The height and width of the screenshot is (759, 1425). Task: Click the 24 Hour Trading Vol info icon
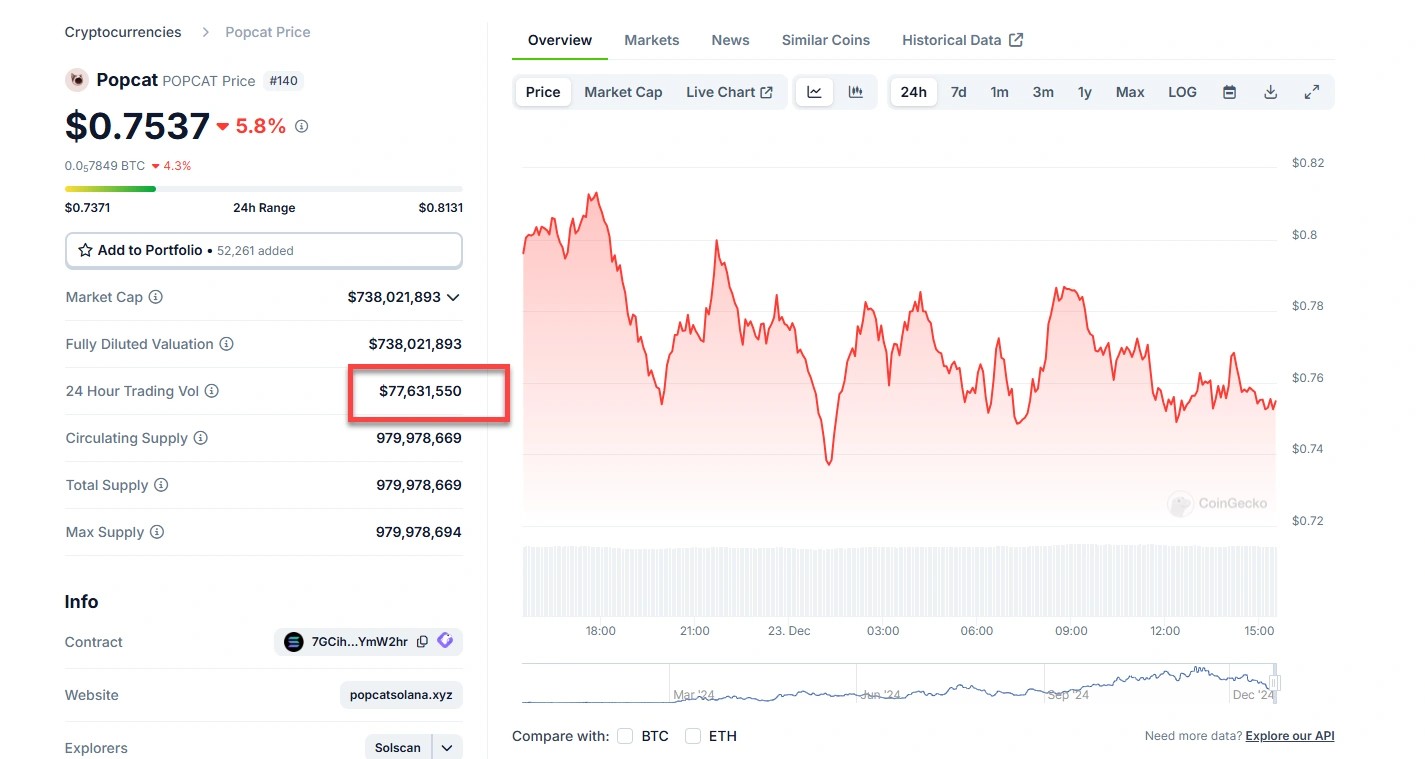pos(212,391)
